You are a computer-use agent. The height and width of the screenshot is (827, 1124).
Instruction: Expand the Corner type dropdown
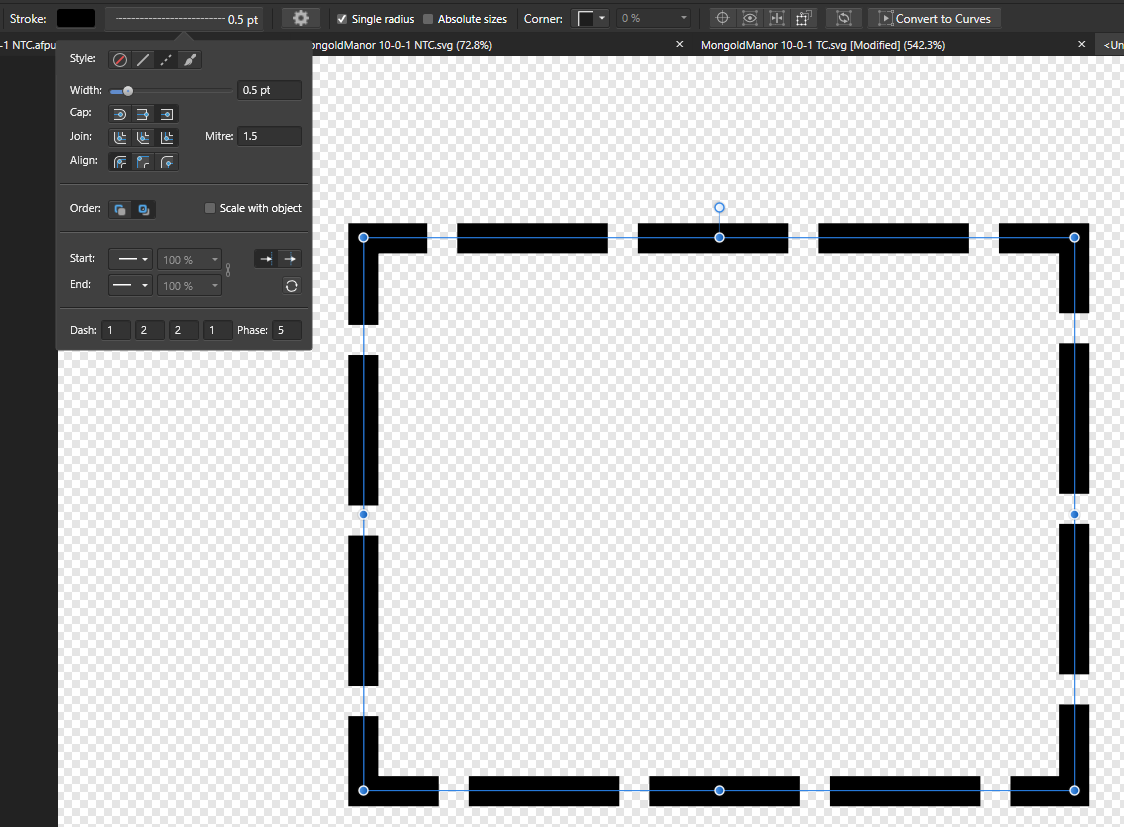590,19
